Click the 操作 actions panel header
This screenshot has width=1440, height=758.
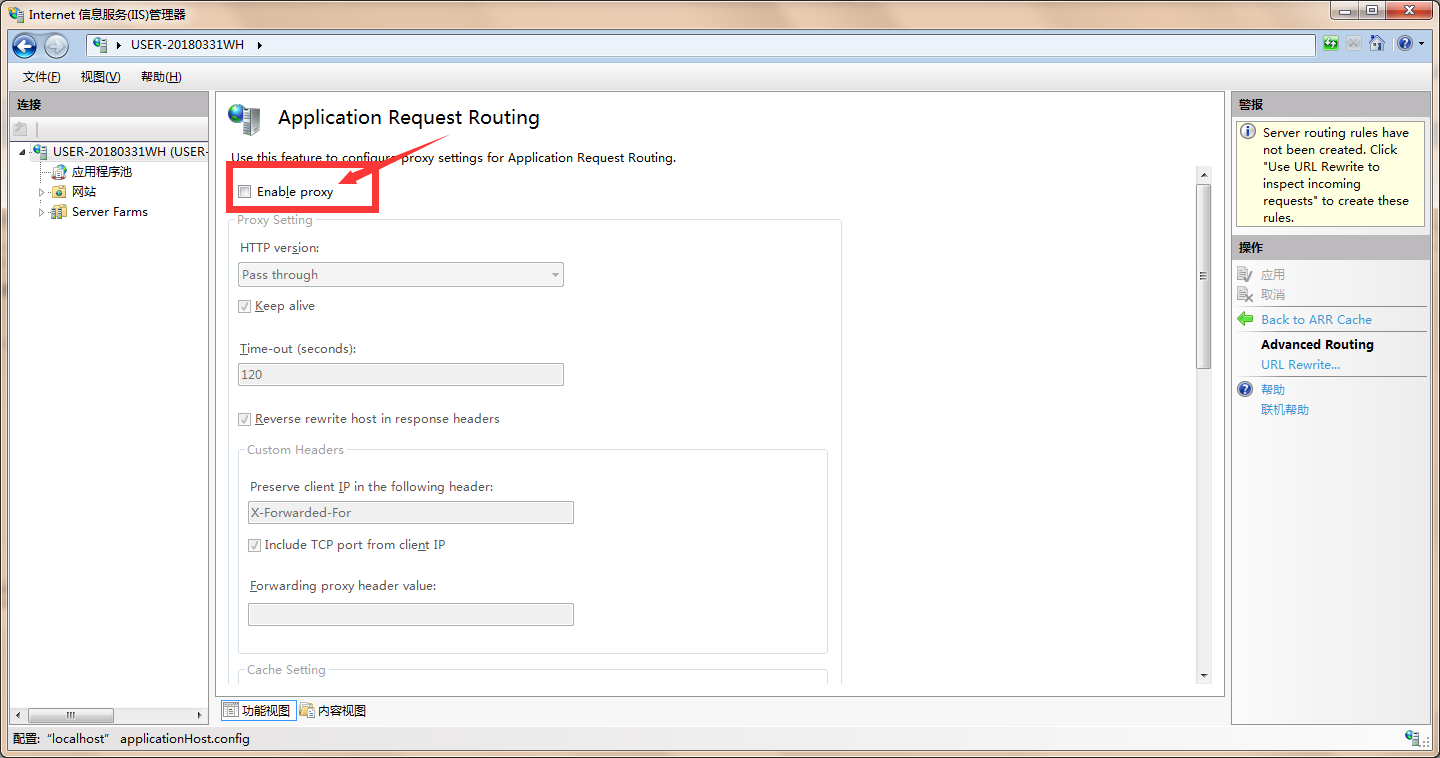click(1330, 247)
